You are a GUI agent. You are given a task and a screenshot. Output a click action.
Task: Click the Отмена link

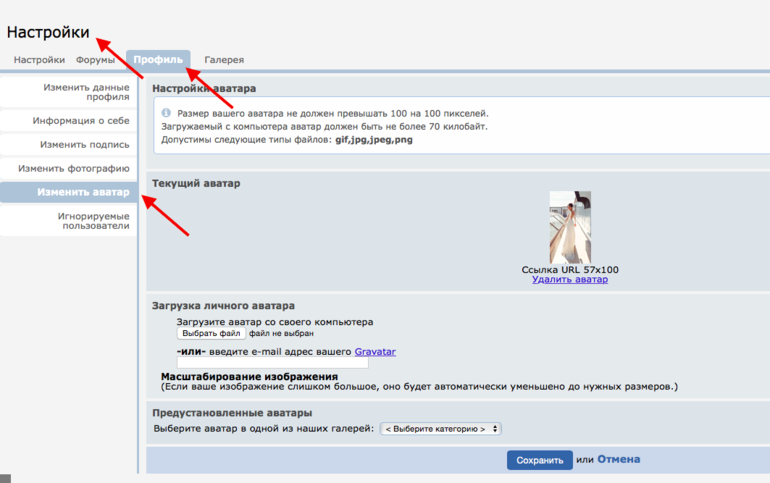coord(619,460)
